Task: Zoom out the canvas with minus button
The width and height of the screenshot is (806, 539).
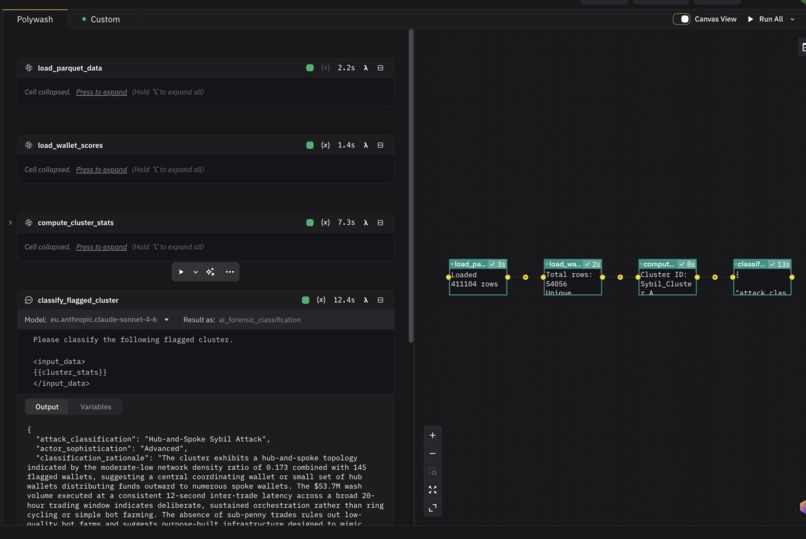Action: 432,453
